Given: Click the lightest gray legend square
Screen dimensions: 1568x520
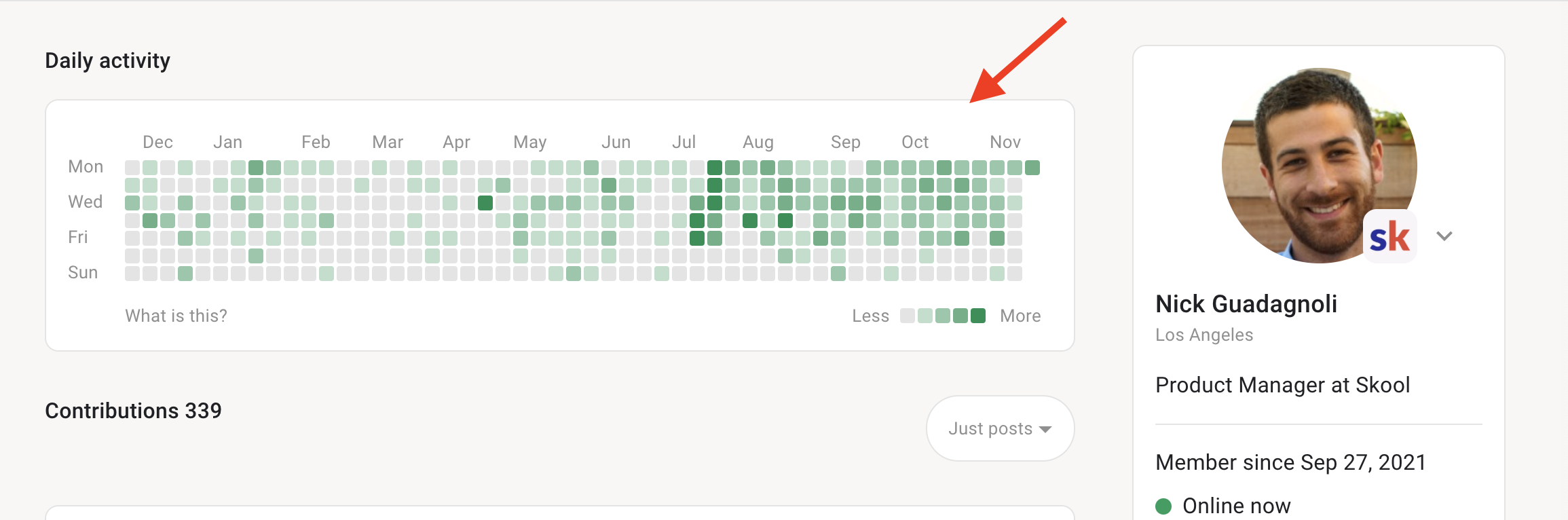Looking at the screenshot, I should (907, 315).
